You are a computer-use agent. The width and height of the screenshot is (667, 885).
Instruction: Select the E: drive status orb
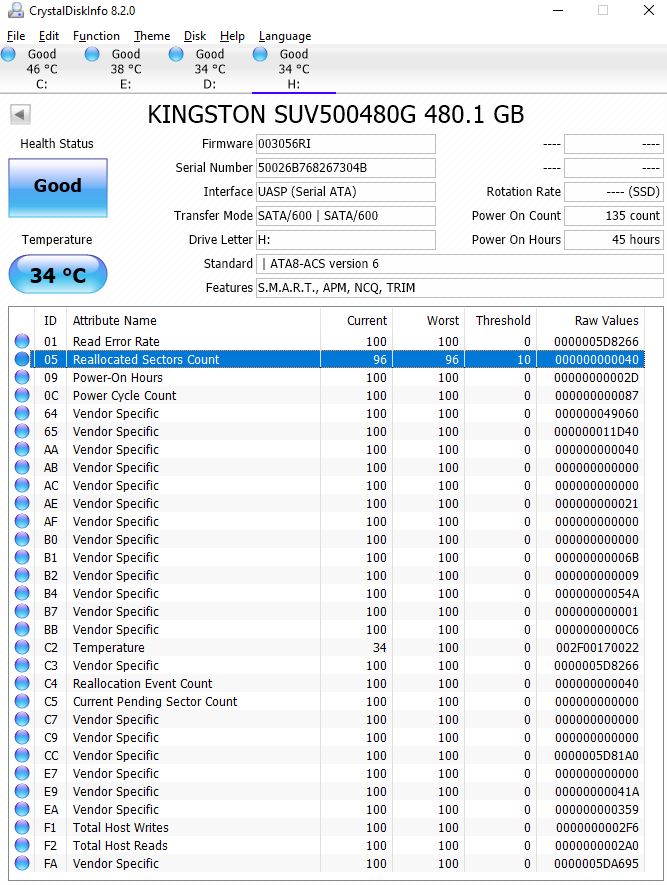93,54
